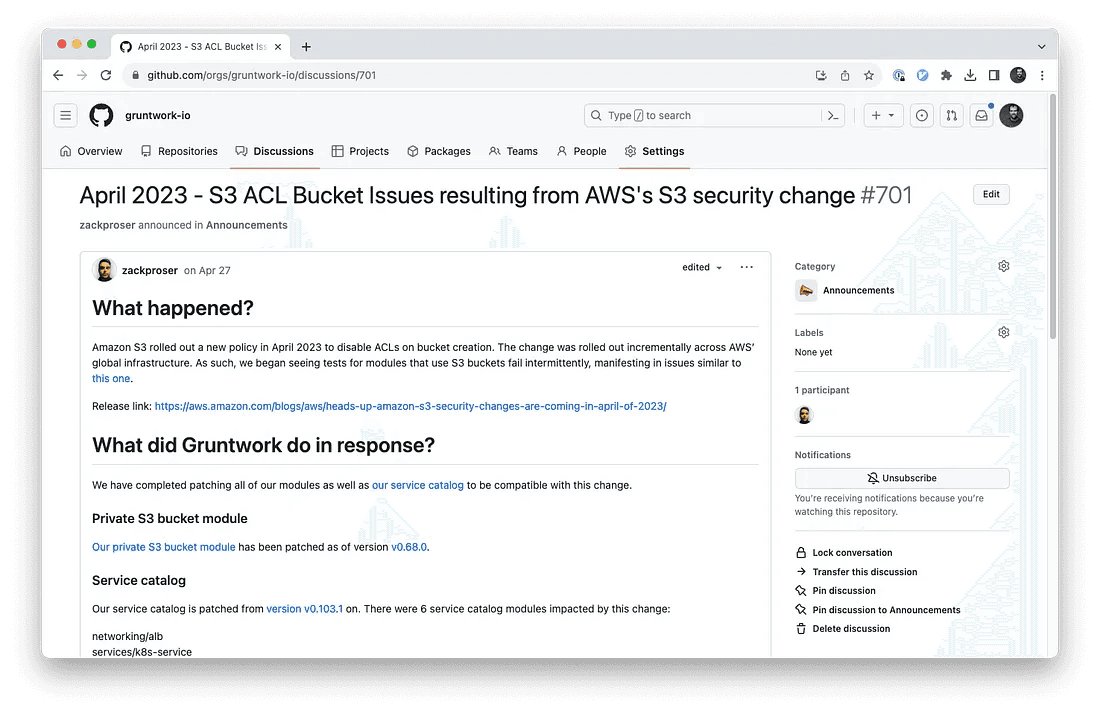Click the install/save page icon in the address bar
The height and width of the screenshot is (713, 1100).
click(x=821, y=75)
